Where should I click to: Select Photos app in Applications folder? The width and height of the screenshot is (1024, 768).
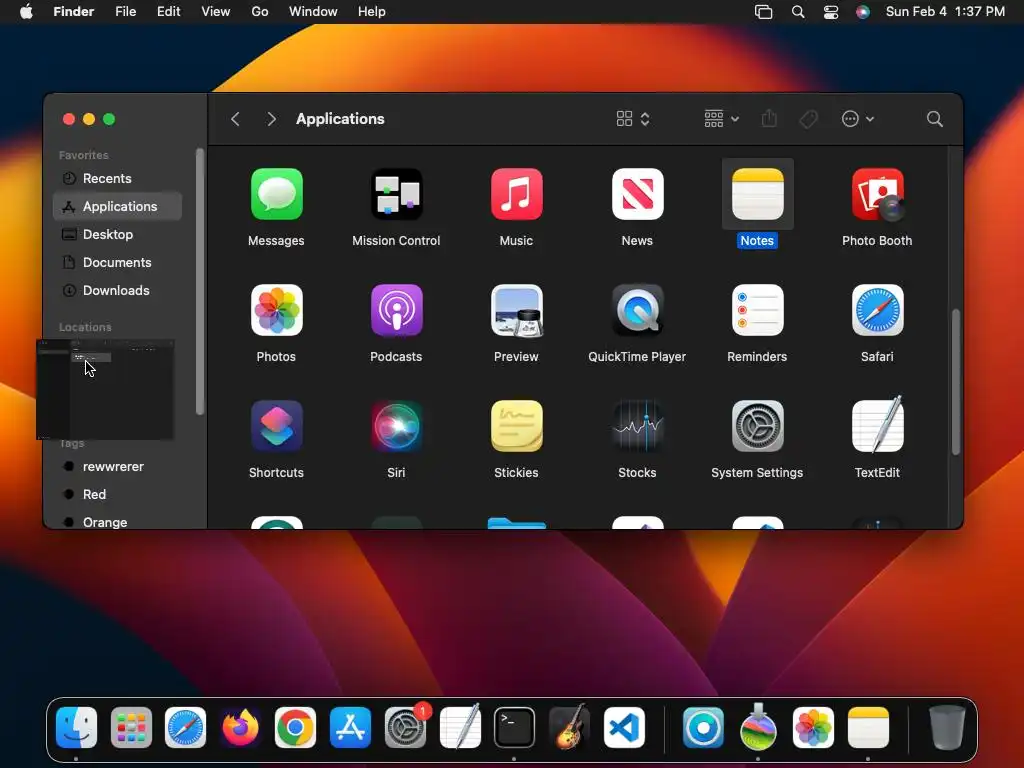[x=276, y=310]
